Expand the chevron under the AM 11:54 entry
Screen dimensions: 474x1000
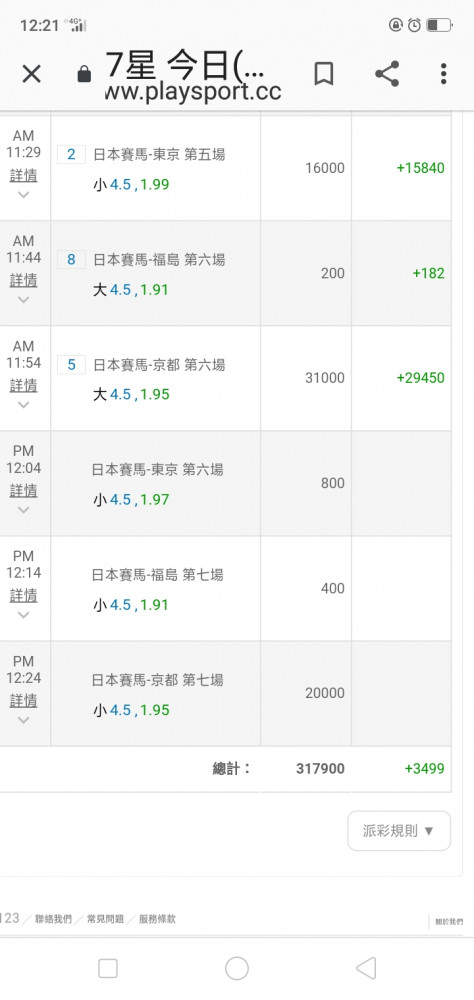coord(24,405)
